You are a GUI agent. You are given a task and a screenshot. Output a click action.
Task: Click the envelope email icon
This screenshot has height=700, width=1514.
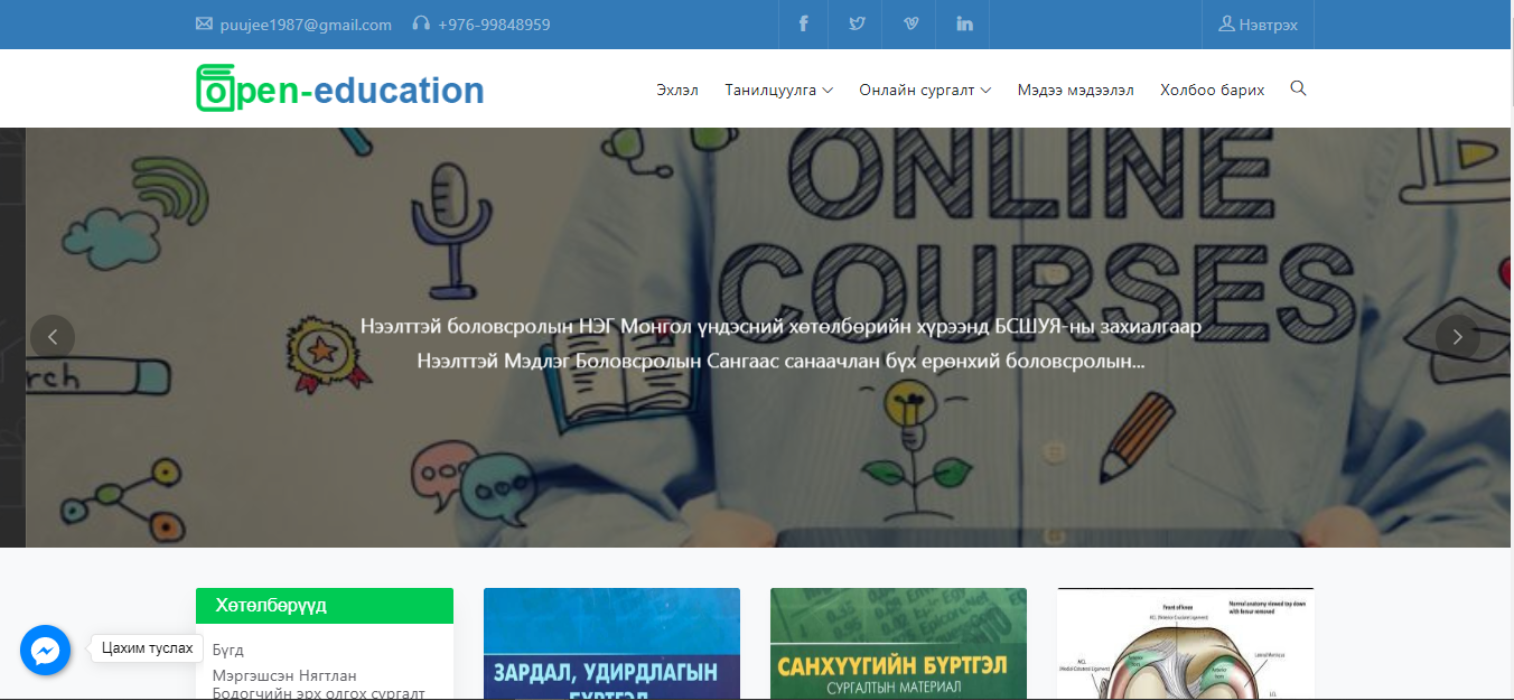pyautogui.click(x=204, y=24)
